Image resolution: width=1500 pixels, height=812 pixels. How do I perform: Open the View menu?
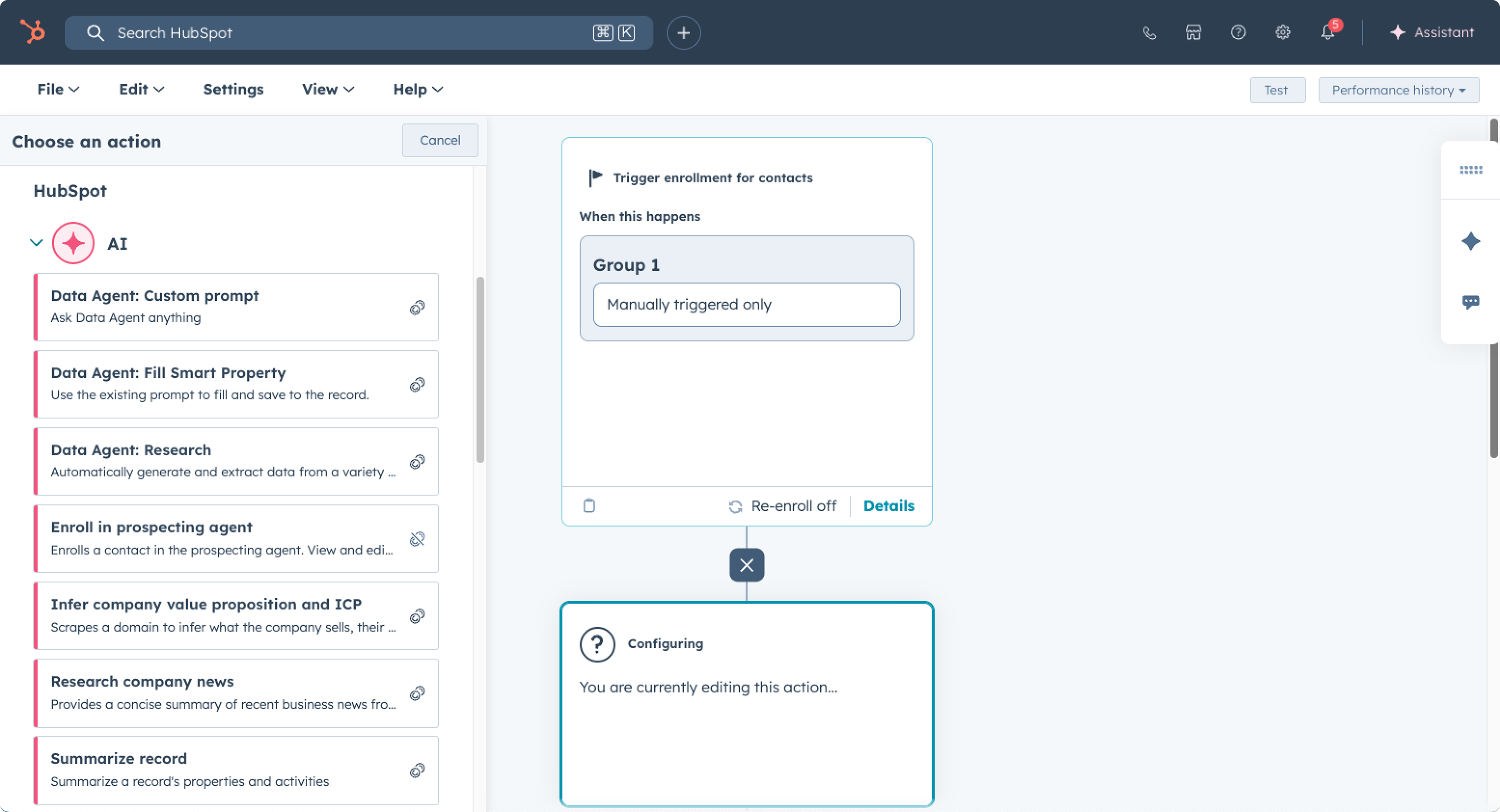coord(327,89)
